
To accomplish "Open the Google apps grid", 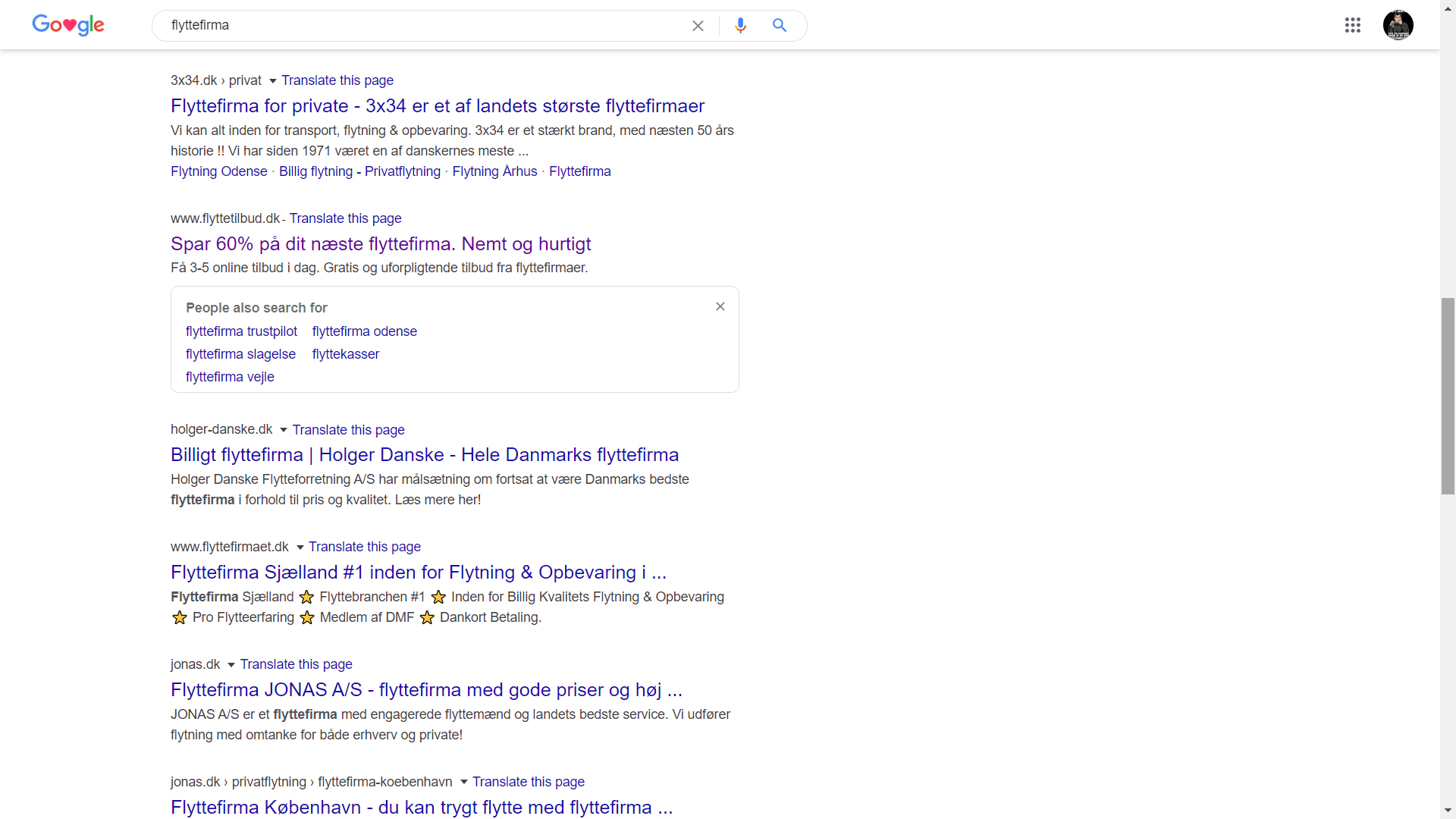I will tap(1353, 25).
